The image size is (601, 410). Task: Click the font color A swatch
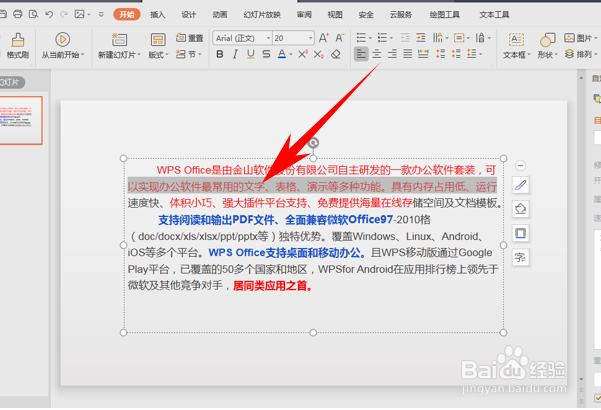tap(282, 54)
